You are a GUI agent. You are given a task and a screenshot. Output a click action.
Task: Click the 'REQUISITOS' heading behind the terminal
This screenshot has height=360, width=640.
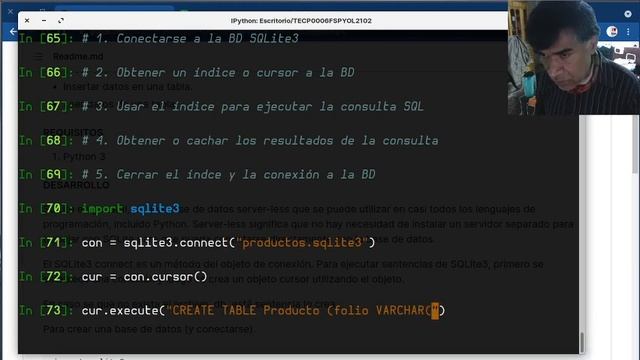73,132
